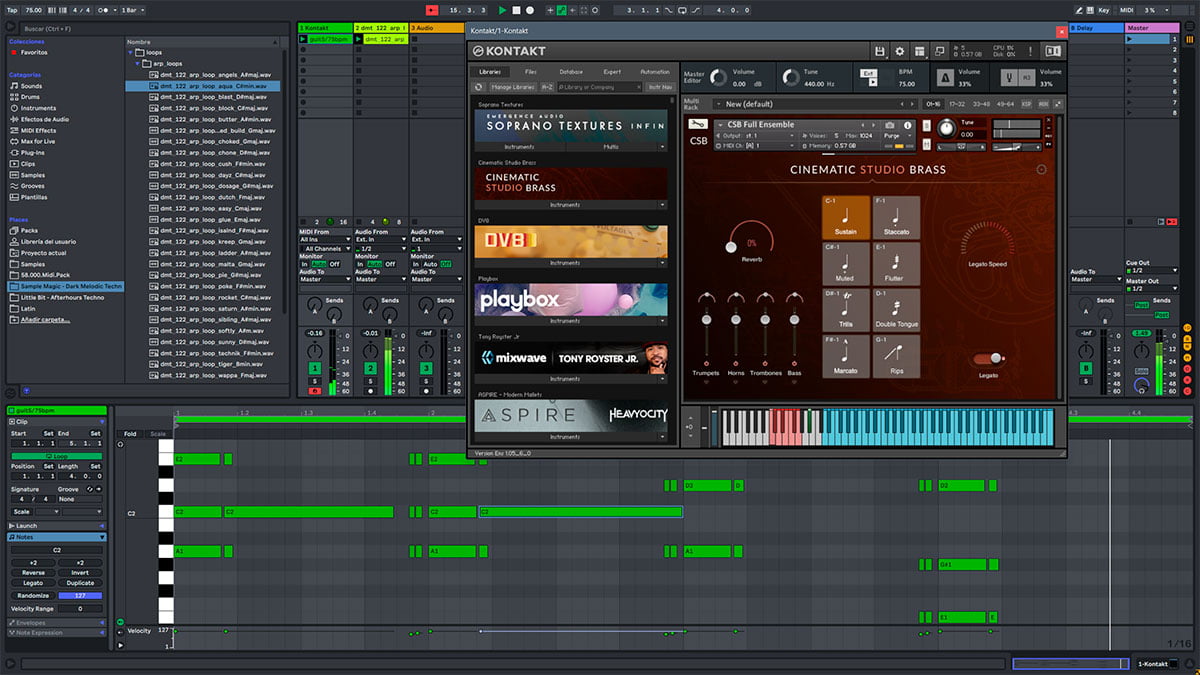Viewport: 1200px width, 675px height.
Task: Toggle the Fold button in the piano roll
Action: tap(130, 434)
